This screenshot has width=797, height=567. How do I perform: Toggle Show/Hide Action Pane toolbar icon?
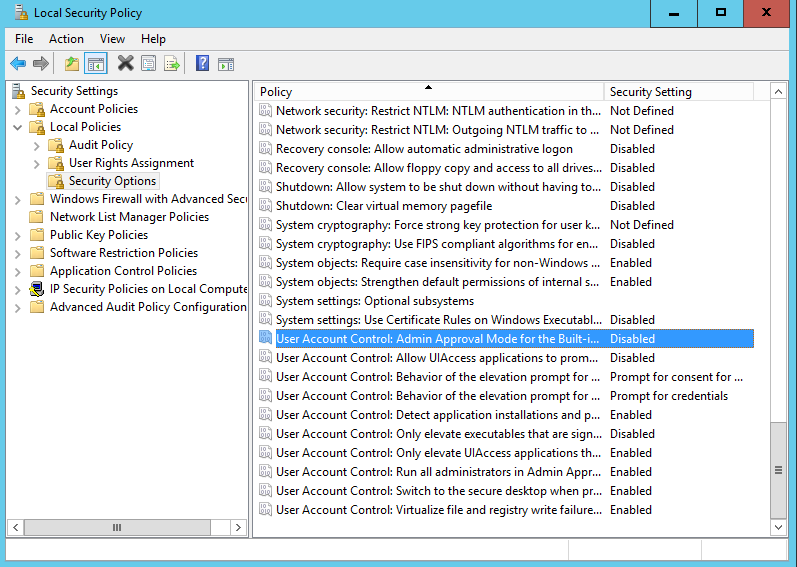(226, 64)
